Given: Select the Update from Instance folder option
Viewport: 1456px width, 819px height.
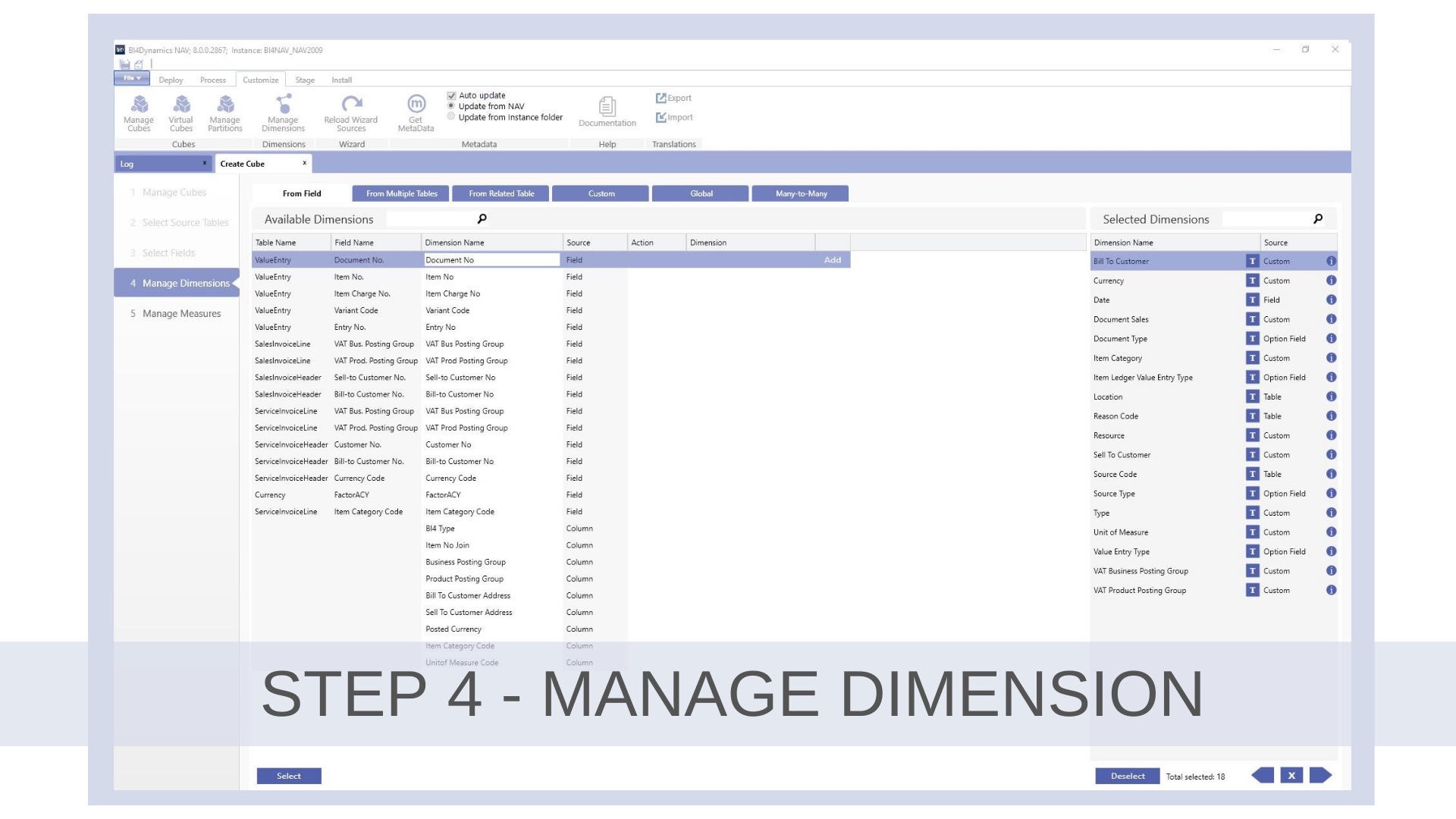Looking at the screenshot, I should click(452, 117).
